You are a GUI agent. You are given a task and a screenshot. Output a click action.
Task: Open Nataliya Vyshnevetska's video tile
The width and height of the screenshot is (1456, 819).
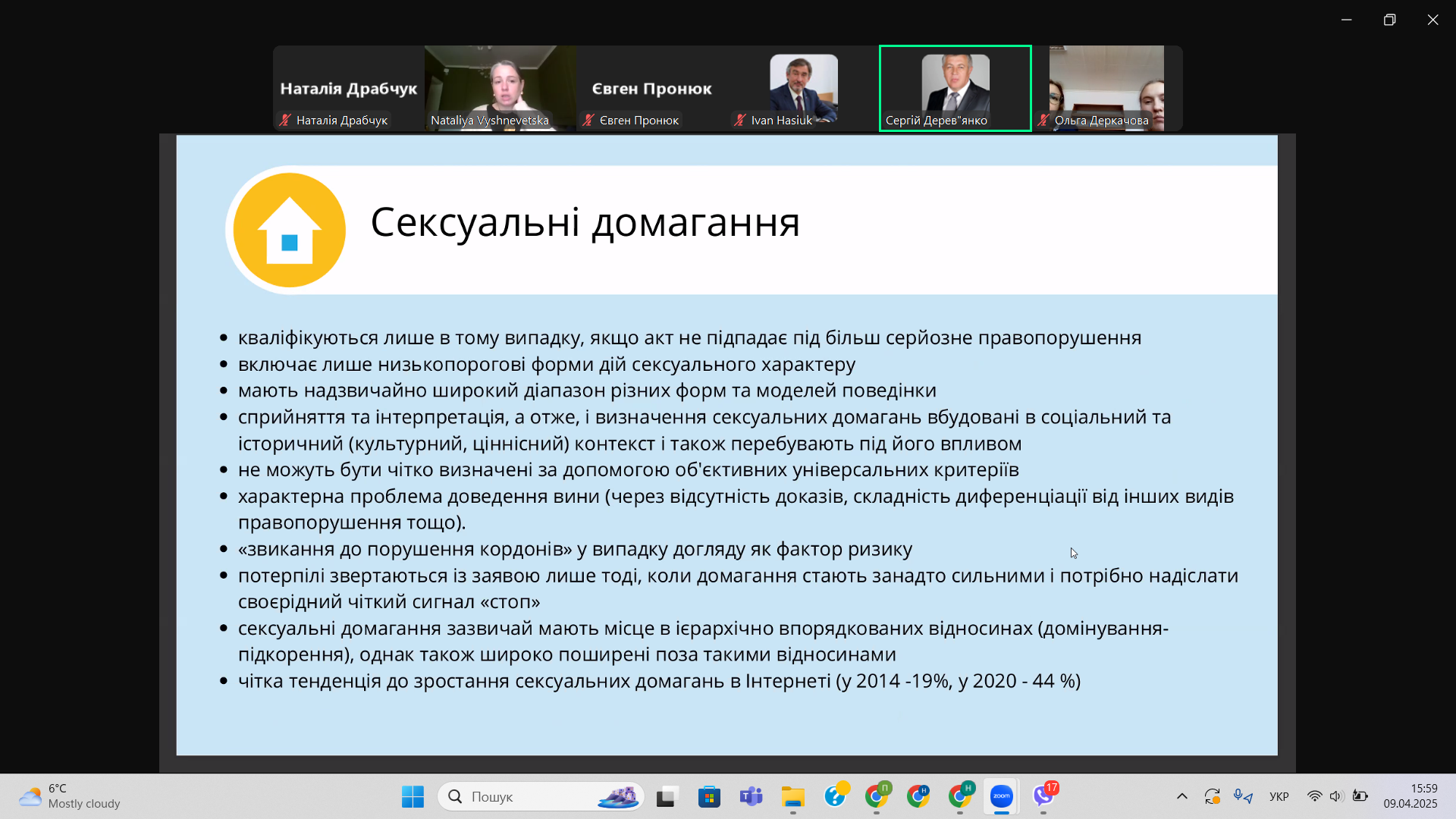click(x=500, y=87)
